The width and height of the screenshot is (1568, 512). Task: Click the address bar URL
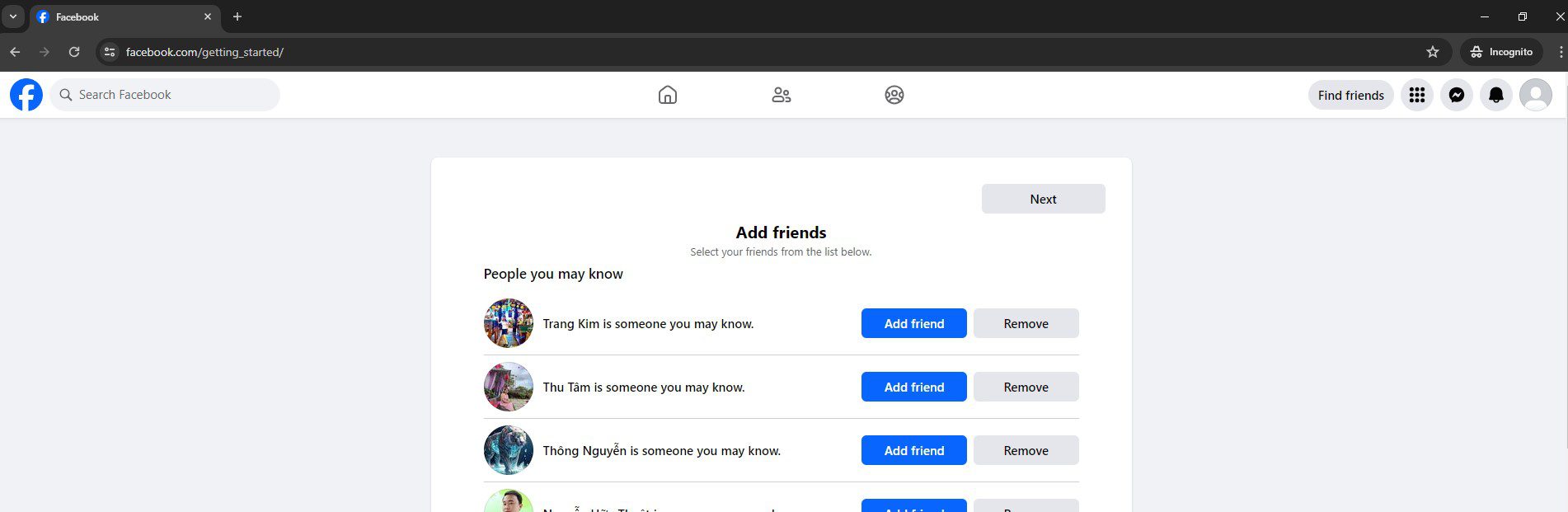[x=204, y=52]
